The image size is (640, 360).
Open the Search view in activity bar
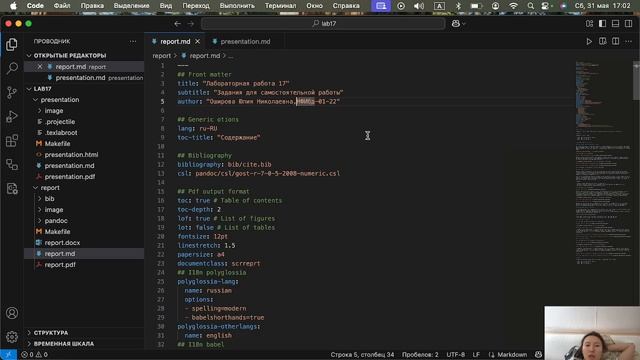click(x=12, y=68)
